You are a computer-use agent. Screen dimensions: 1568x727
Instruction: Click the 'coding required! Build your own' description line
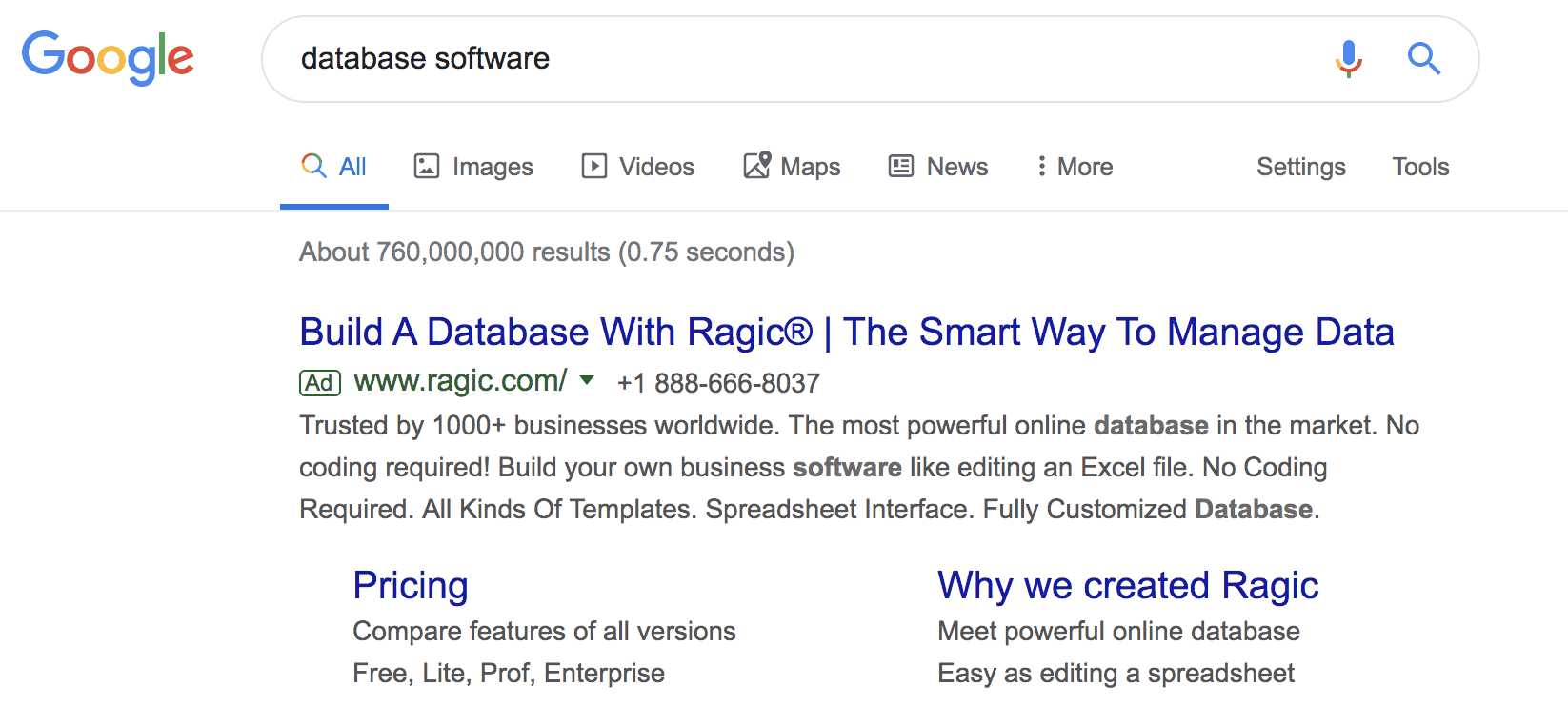coord(813,467)
